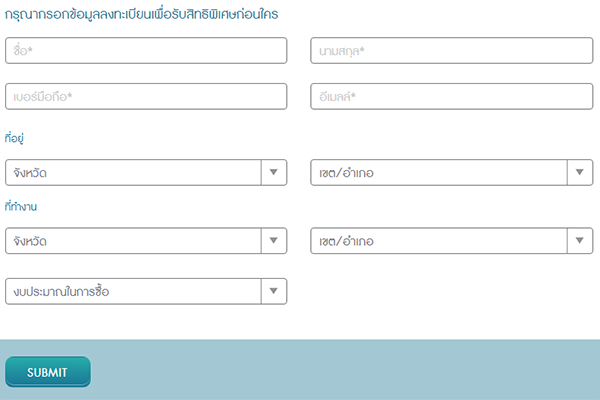The image size is (600, 400).
Task: Click the ที่อยู่ section label
Action: [14, 138]
